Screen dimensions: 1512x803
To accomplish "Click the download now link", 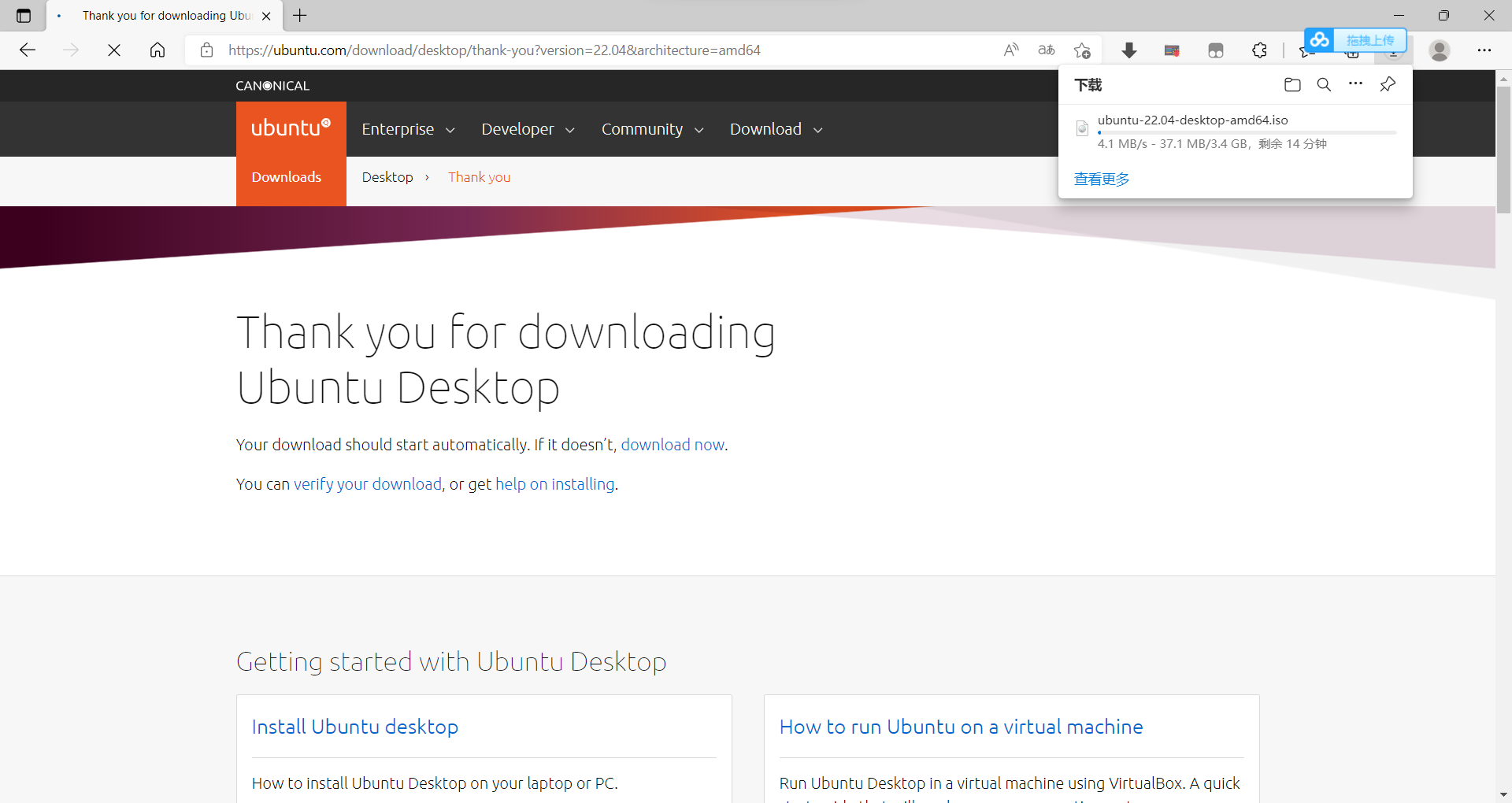I will (x=673, y=445).
